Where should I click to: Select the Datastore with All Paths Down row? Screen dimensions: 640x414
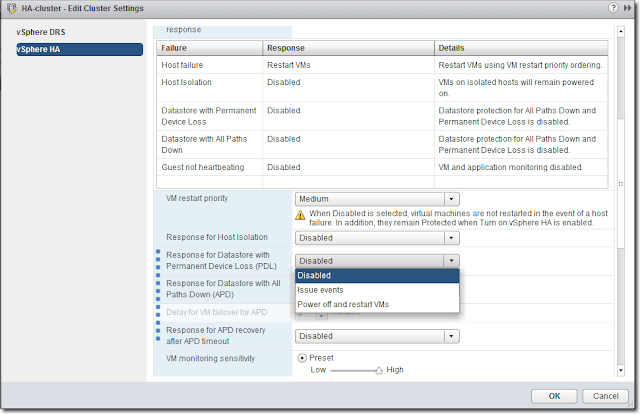click(382, 145)
